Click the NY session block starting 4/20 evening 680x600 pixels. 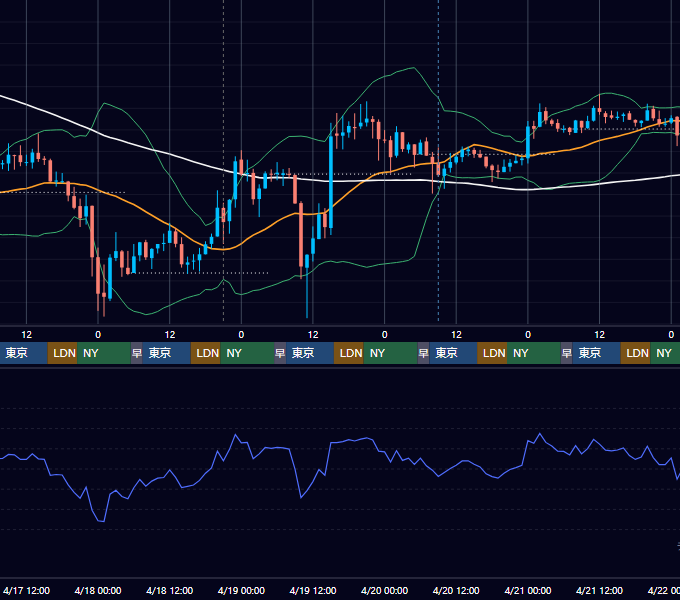coord(534,353)
